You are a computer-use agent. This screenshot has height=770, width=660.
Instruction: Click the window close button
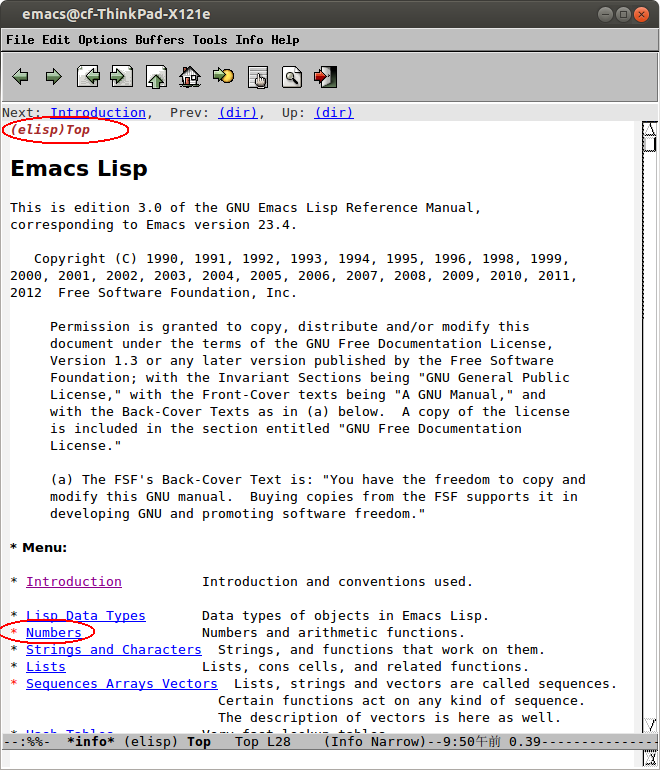tap(641, 14)
